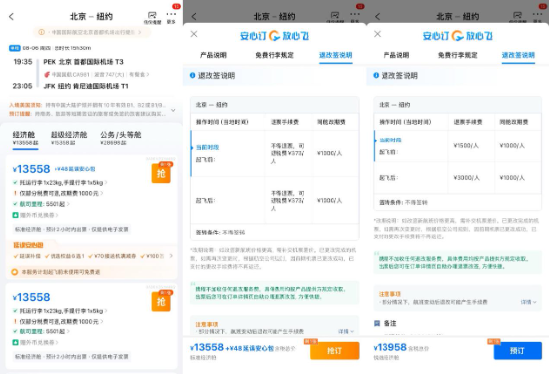Open 航司里程 5501起 in the first fare card
This screenshot has width=550, height=375.
(41, 204)
